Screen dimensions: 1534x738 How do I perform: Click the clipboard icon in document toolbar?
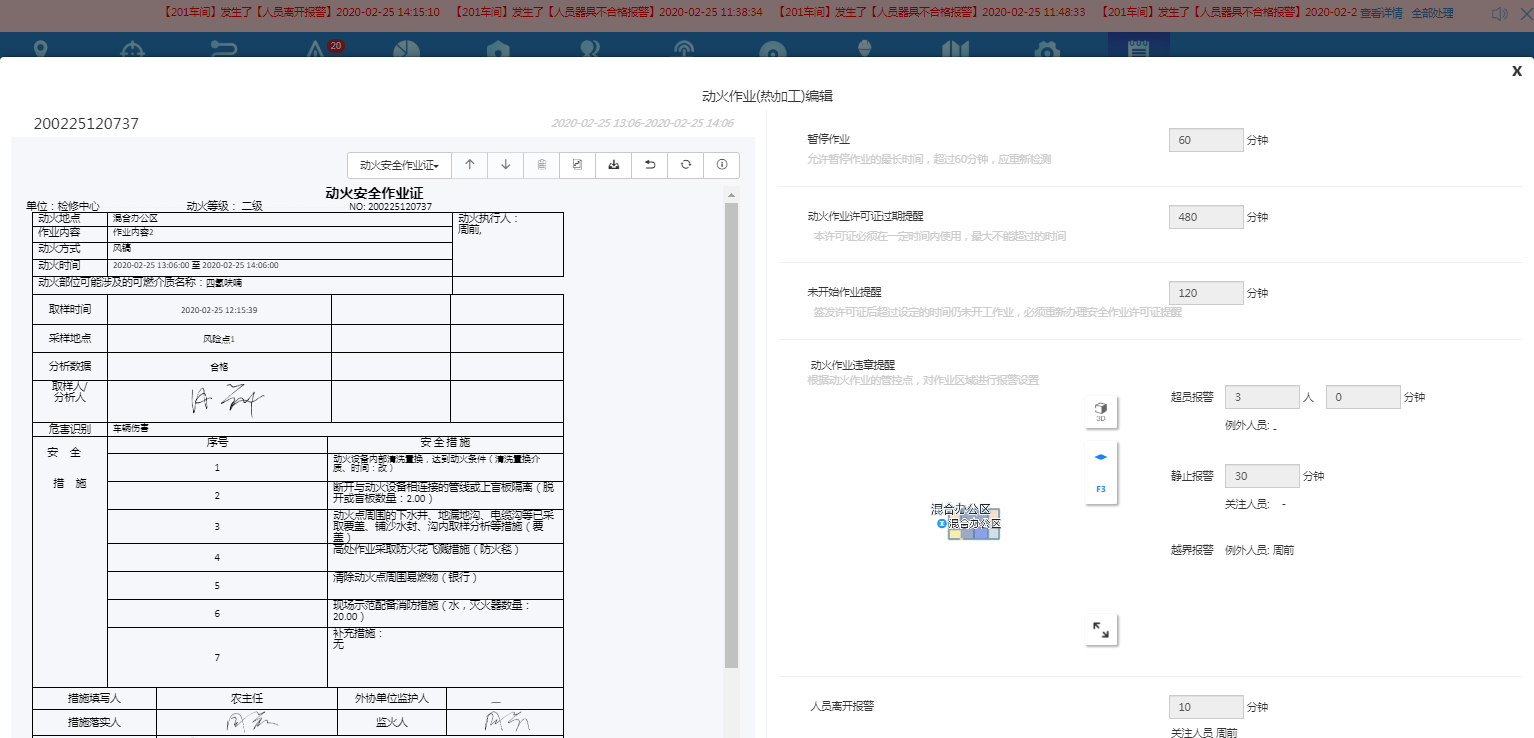(x=541, y=165)
